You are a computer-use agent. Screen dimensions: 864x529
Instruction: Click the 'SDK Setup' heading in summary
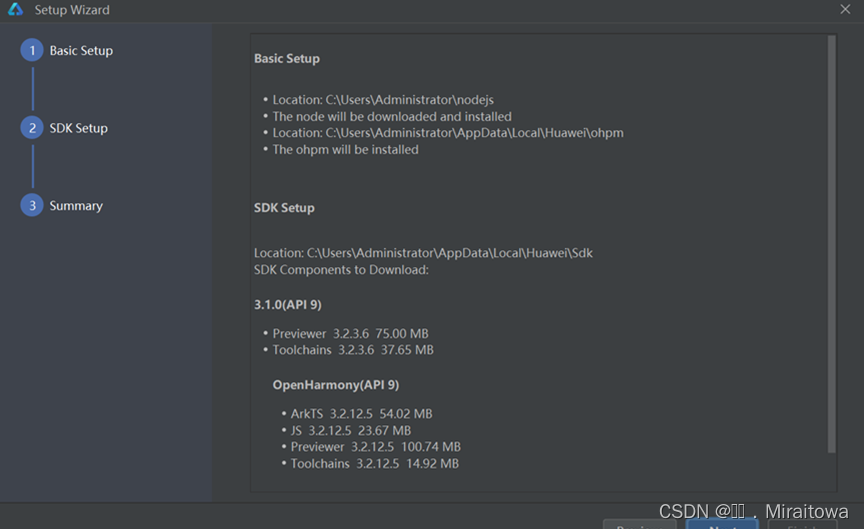(284, 208)
